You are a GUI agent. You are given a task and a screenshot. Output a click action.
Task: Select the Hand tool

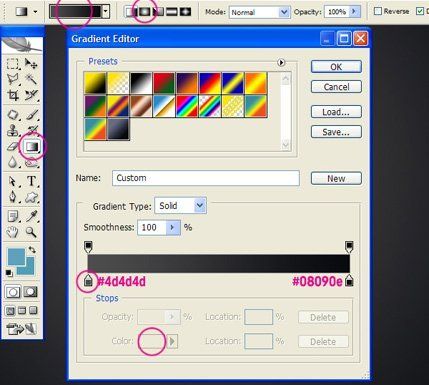[x=13, y=232]
